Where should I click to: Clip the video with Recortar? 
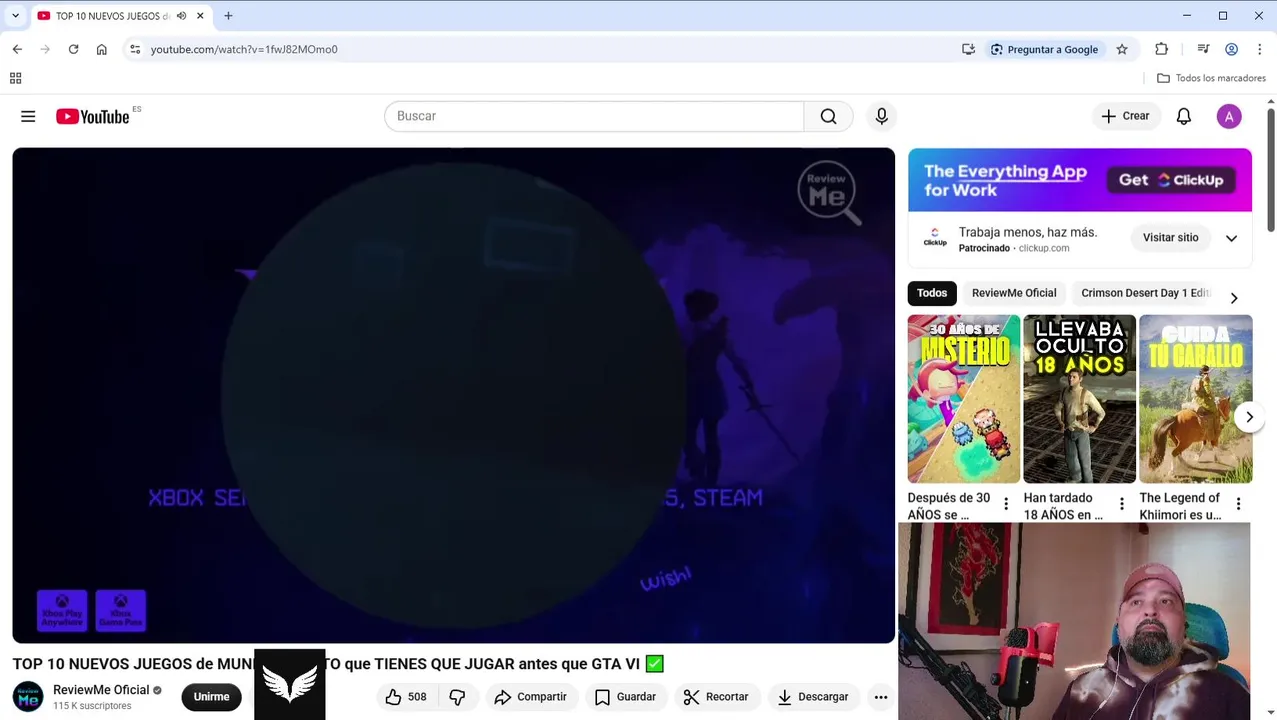[715, 697]
